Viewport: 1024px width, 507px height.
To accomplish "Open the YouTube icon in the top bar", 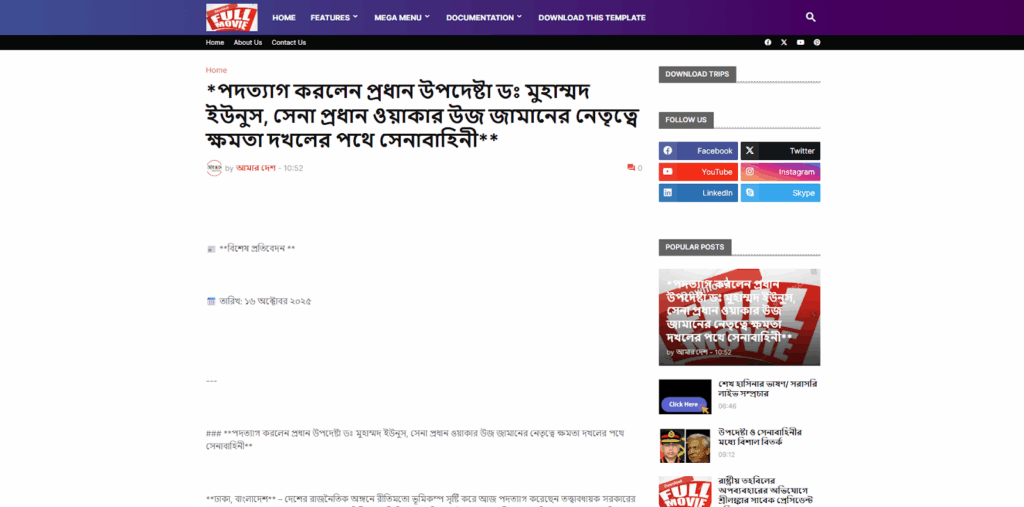I will pyautogui.click(x=800, y=42).
